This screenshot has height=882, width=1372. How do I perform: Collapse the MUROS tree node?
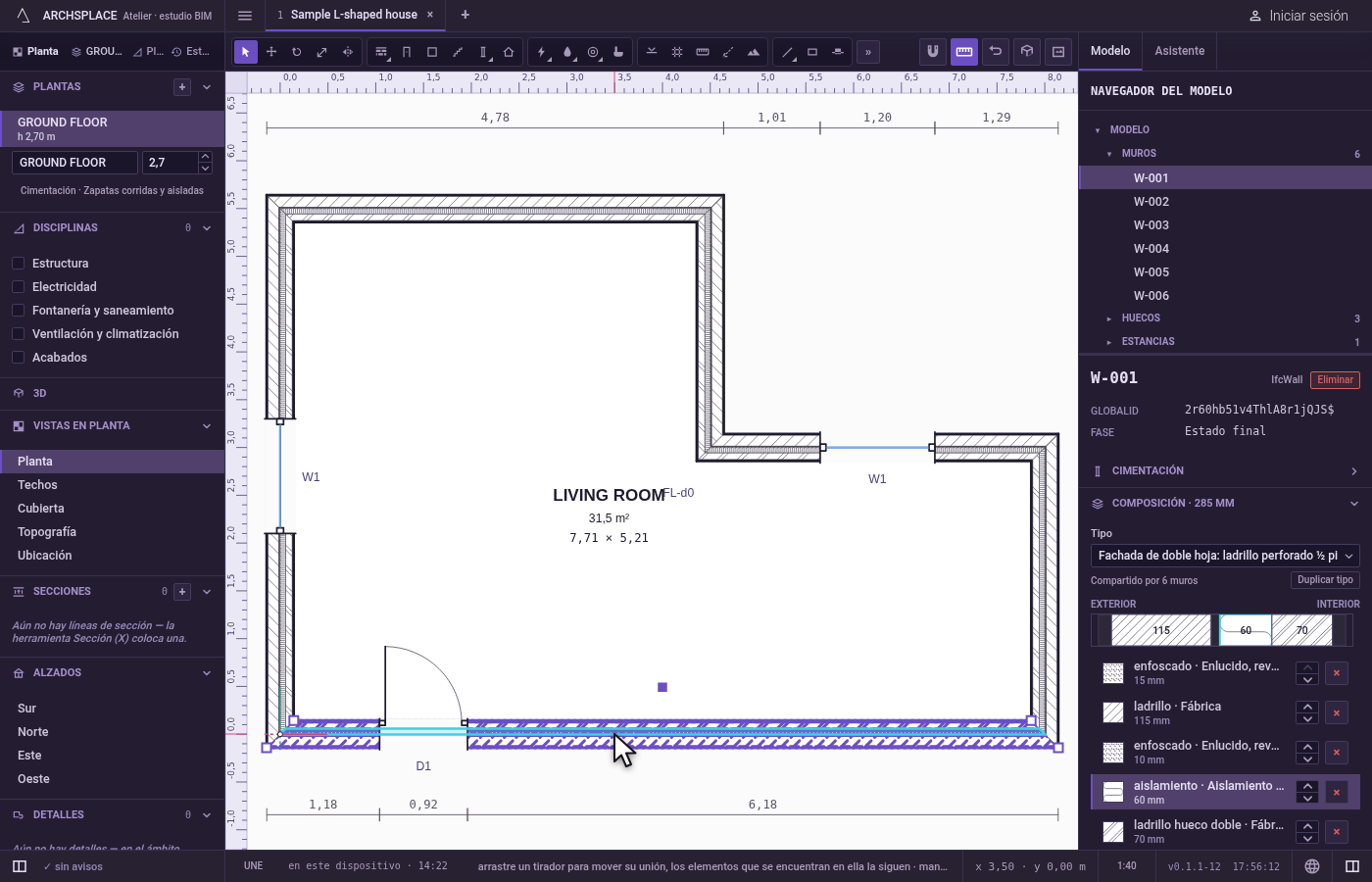pyautogui.click(x=1109, y=154)
